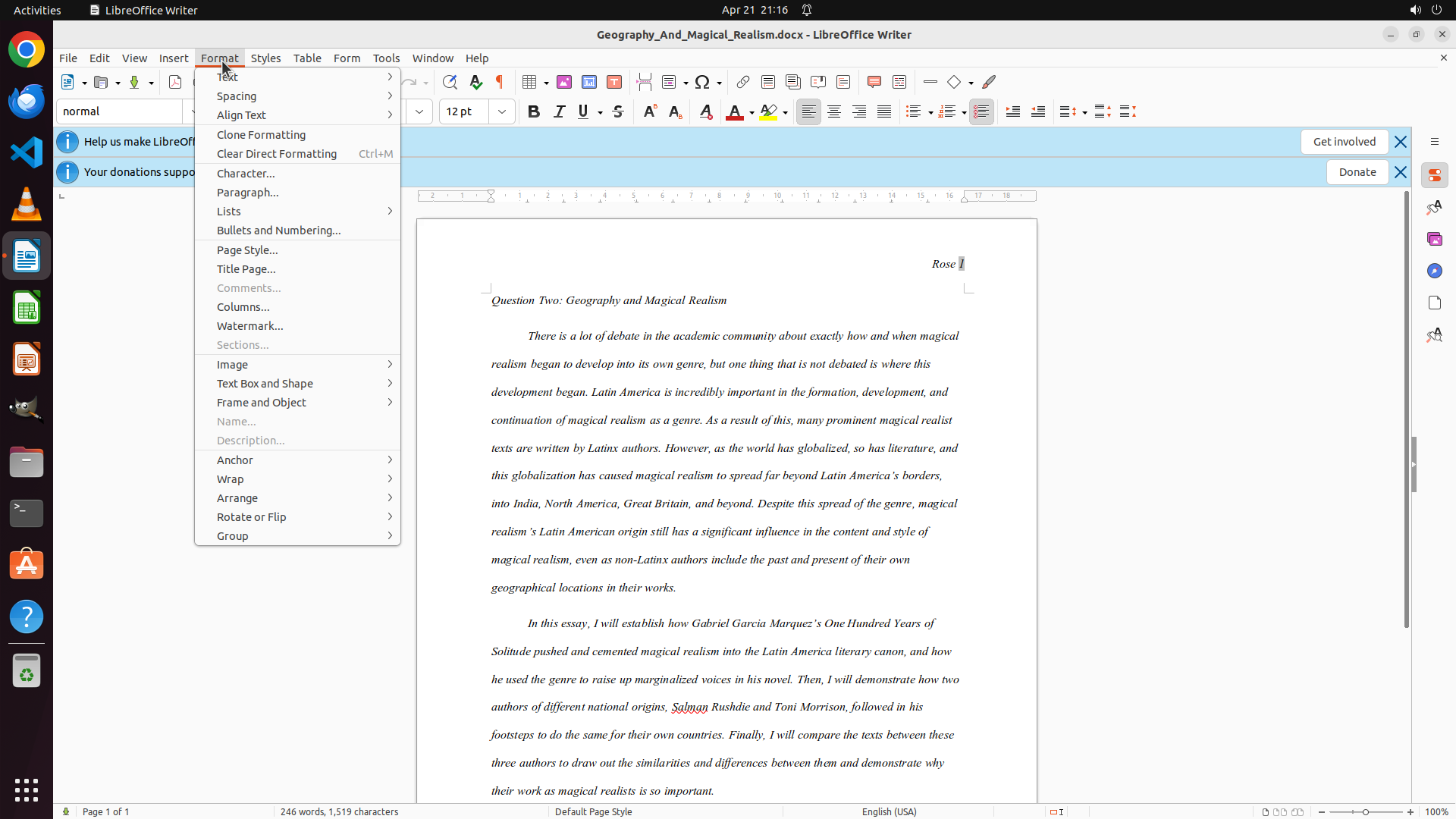Toggle bold formatting
The image size is (1456, 819).
[534, 111]
